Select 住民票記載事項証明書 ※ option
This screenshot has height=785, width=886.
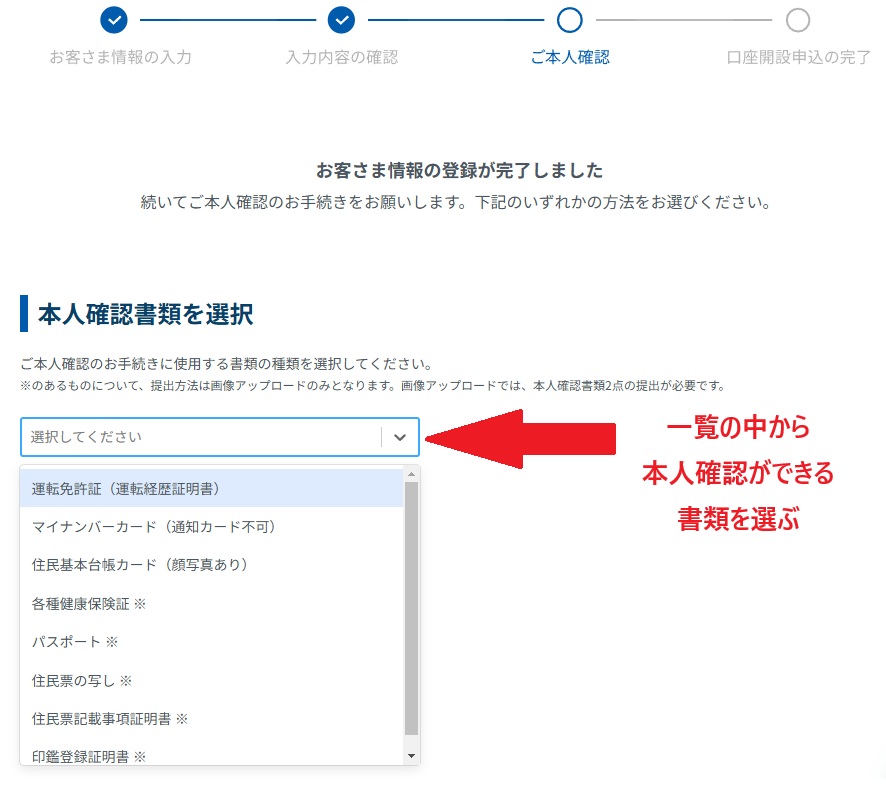click(110, 718)
